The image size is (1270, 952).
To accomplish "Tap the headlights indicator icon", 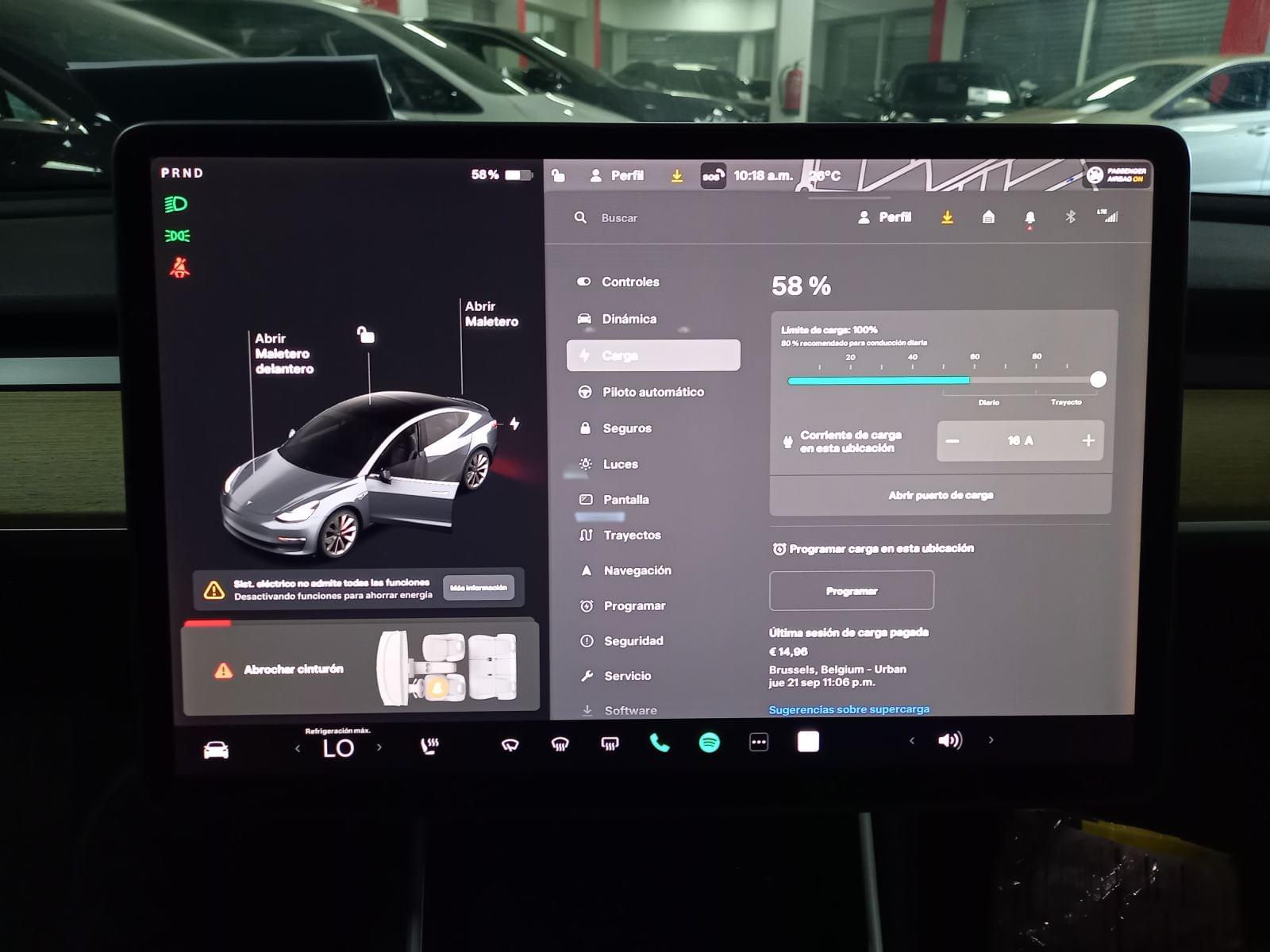I will coord(175,205).
